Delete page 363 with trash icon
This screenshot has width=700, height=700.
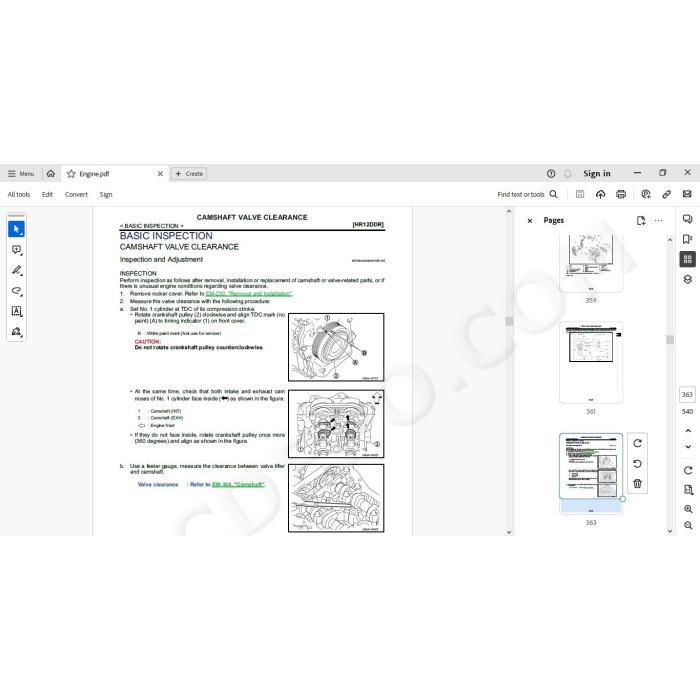(638, 483)
